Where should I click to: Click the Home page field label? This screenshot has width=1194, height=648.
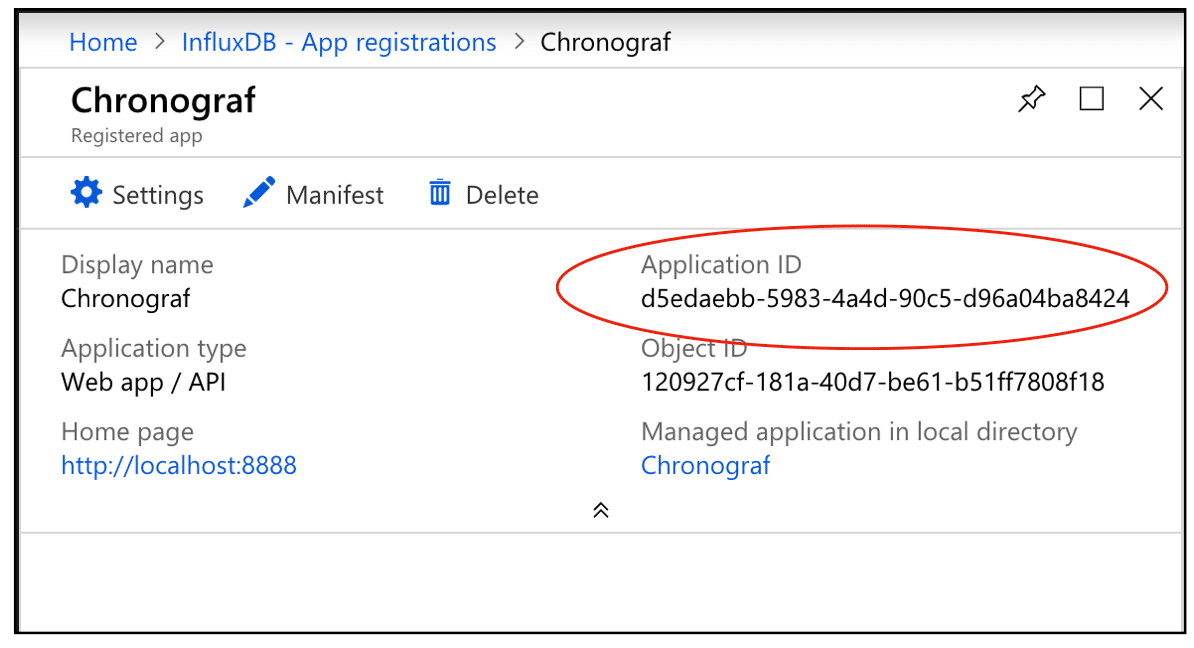[x=128, y=432]
